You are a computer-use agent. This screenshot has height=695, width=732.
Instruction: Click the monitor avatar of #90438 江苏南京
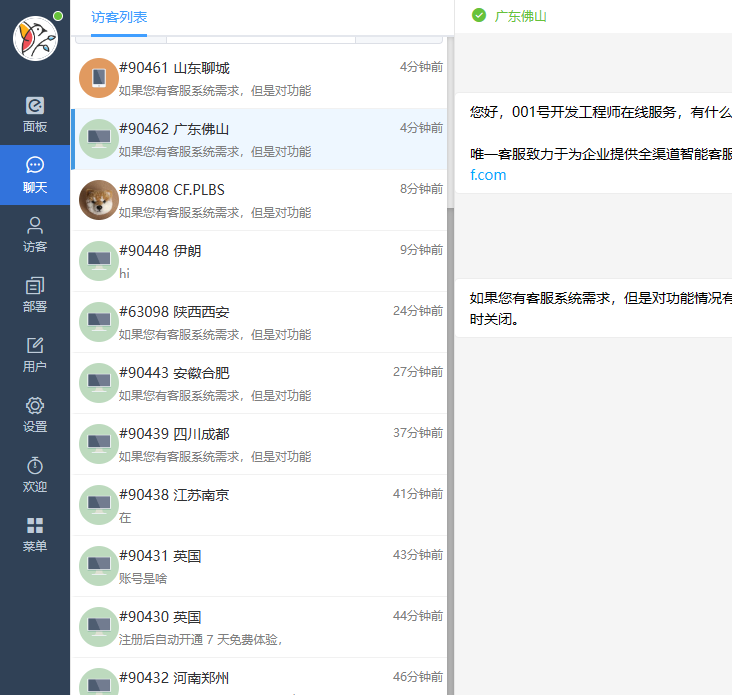coord(99,505)
